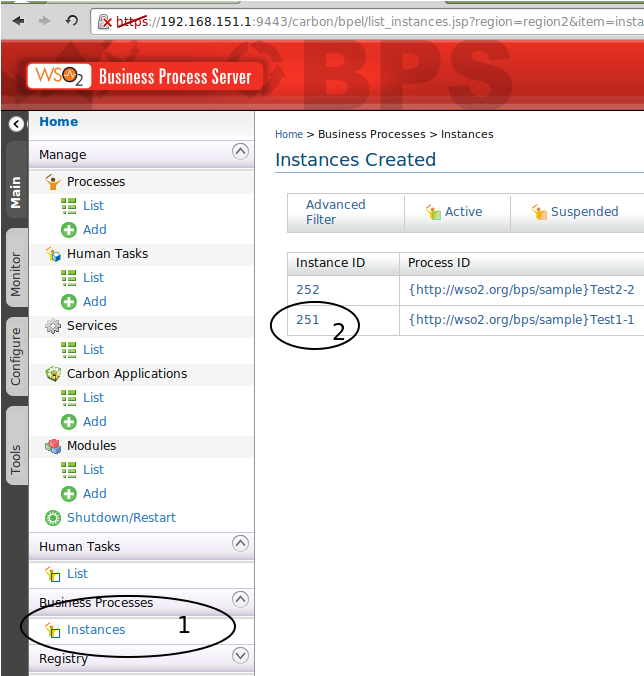Filter instances by Suspended
This screenshot has height=676, width=644.
[x=585, y=212]
